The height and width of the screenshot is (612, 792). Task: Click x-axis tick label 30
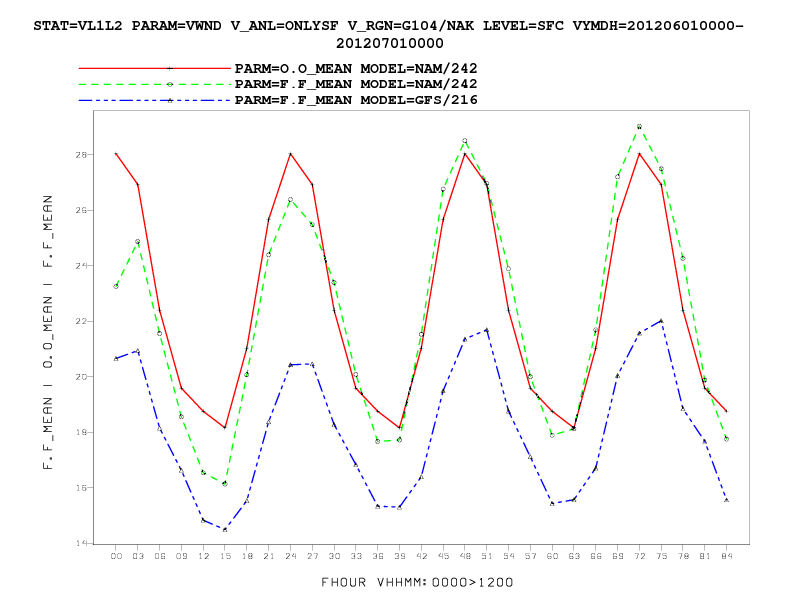[x=334, y=556]
